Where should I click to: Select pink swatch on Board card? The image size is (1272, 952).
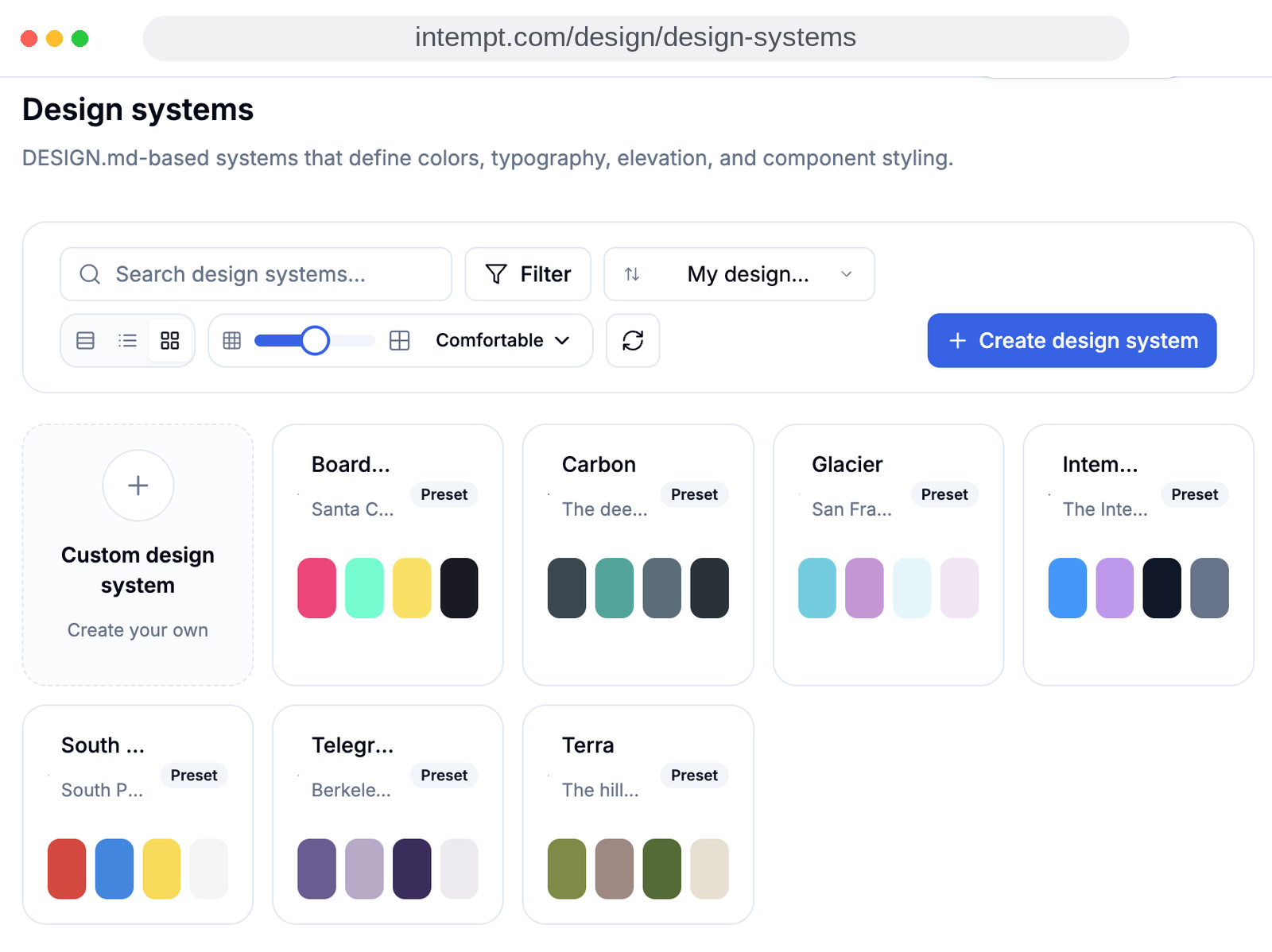317,588
